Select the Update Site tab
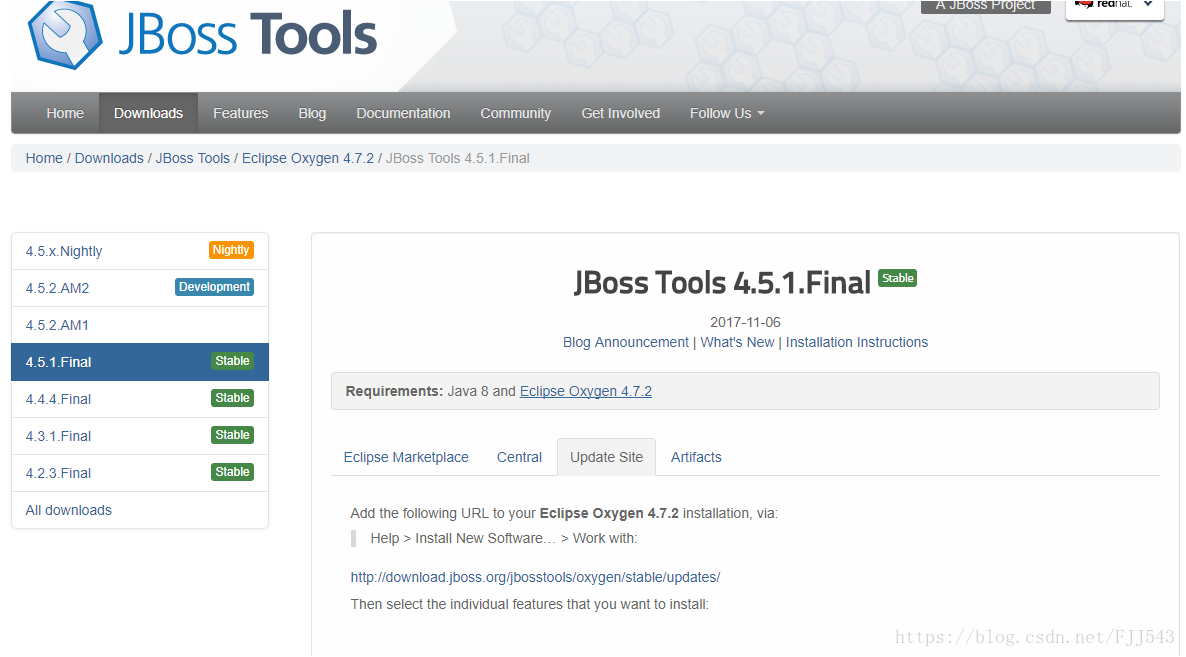1186x657 pixels. point(607,457)
